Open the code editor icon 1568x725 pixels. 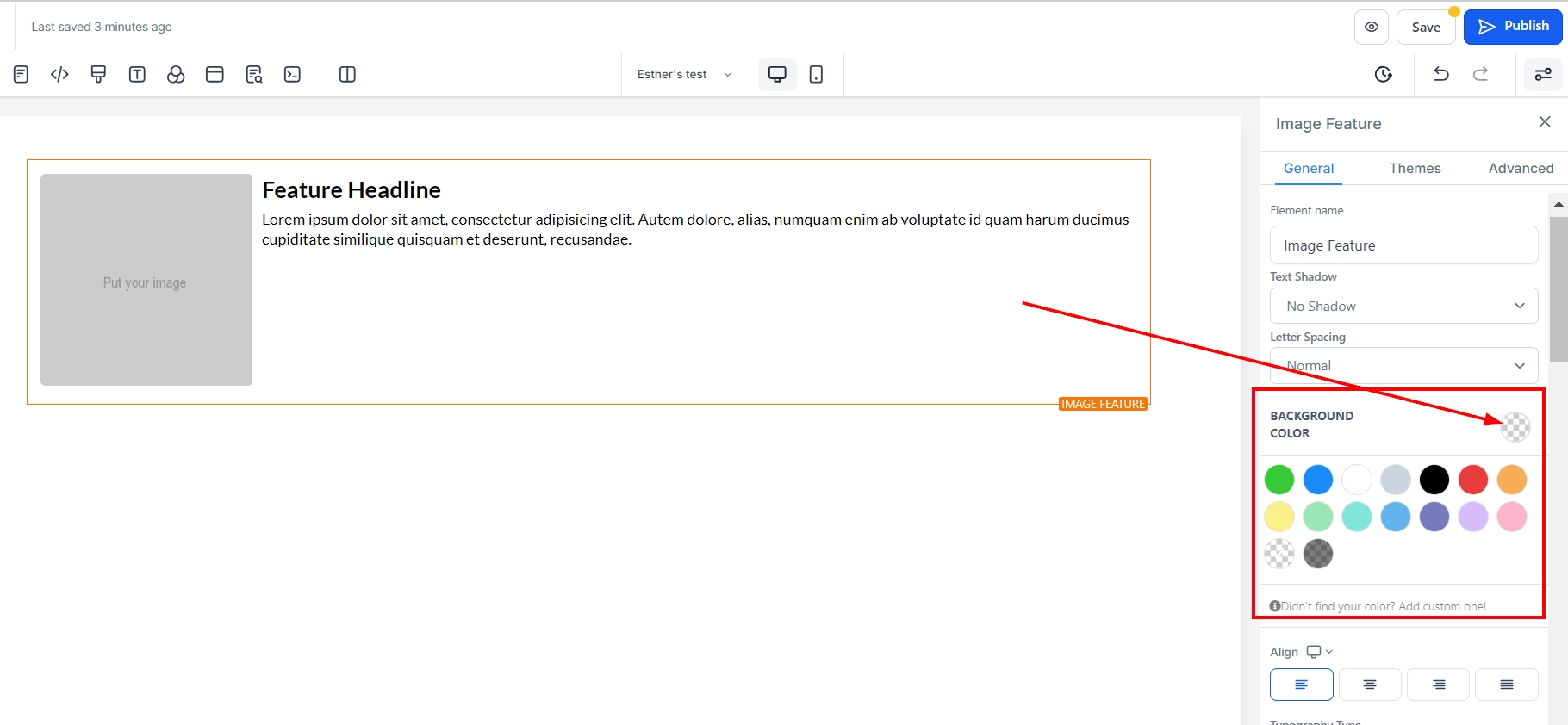tap(59, 75)
